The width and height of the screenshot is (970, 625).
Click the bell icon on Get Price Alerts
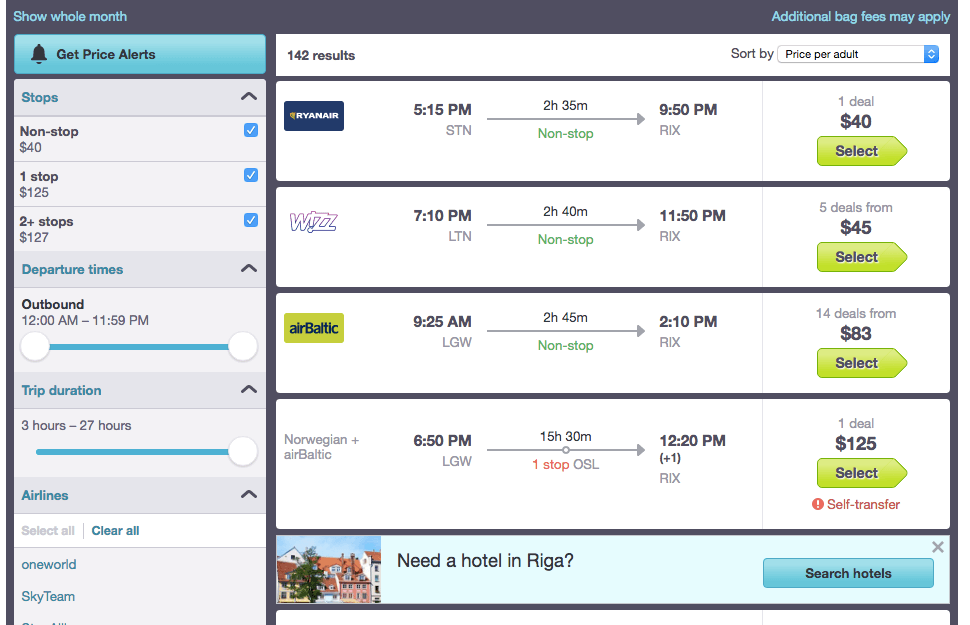click(39, 54)
